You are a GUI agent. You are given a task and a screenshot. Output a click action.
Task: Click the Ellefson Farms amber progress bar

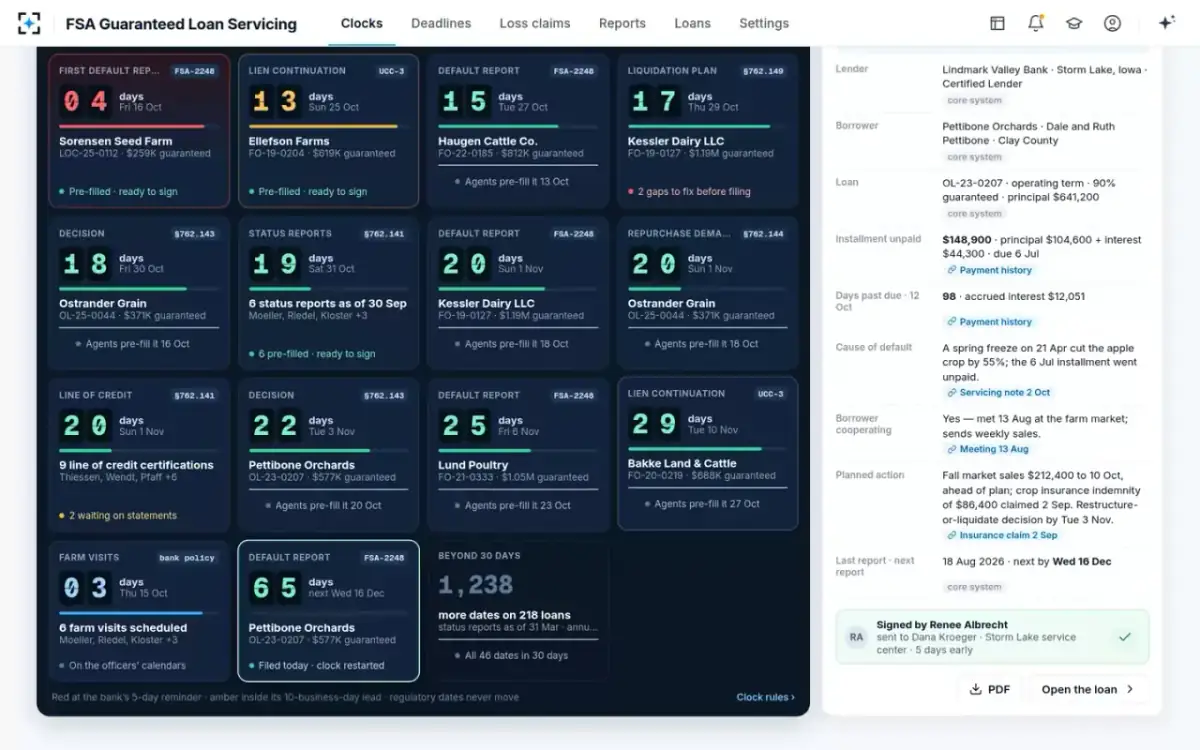[323, 126]
